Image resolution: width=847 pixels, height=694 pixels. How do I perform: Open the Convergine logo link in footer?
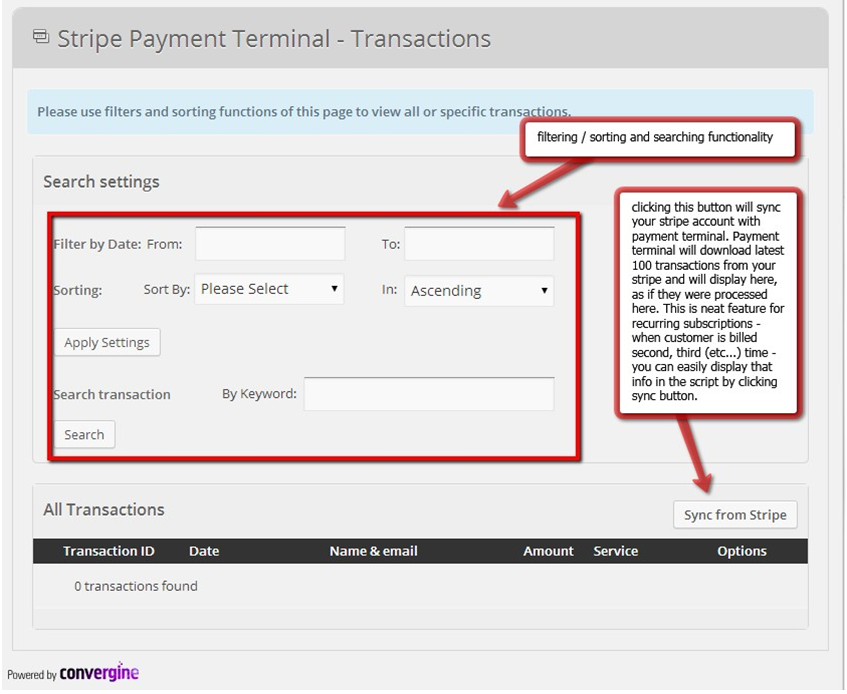tap(99, 672)
